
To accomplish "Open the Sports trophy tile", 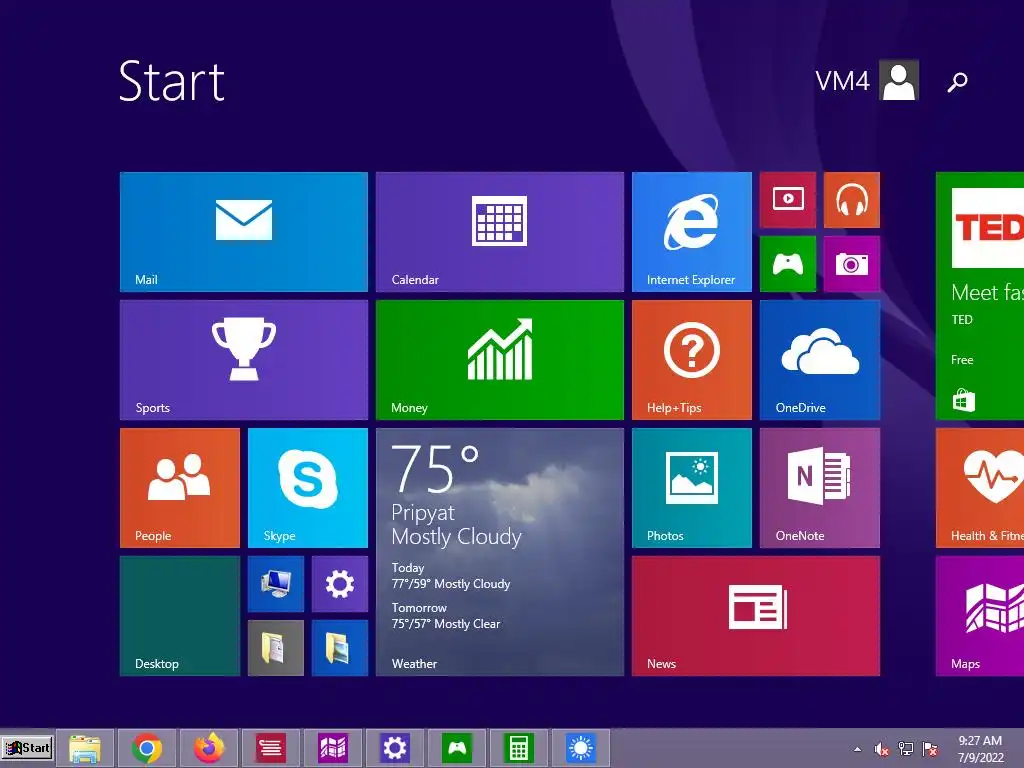I will pyautogui.click(x=244, y=360).
